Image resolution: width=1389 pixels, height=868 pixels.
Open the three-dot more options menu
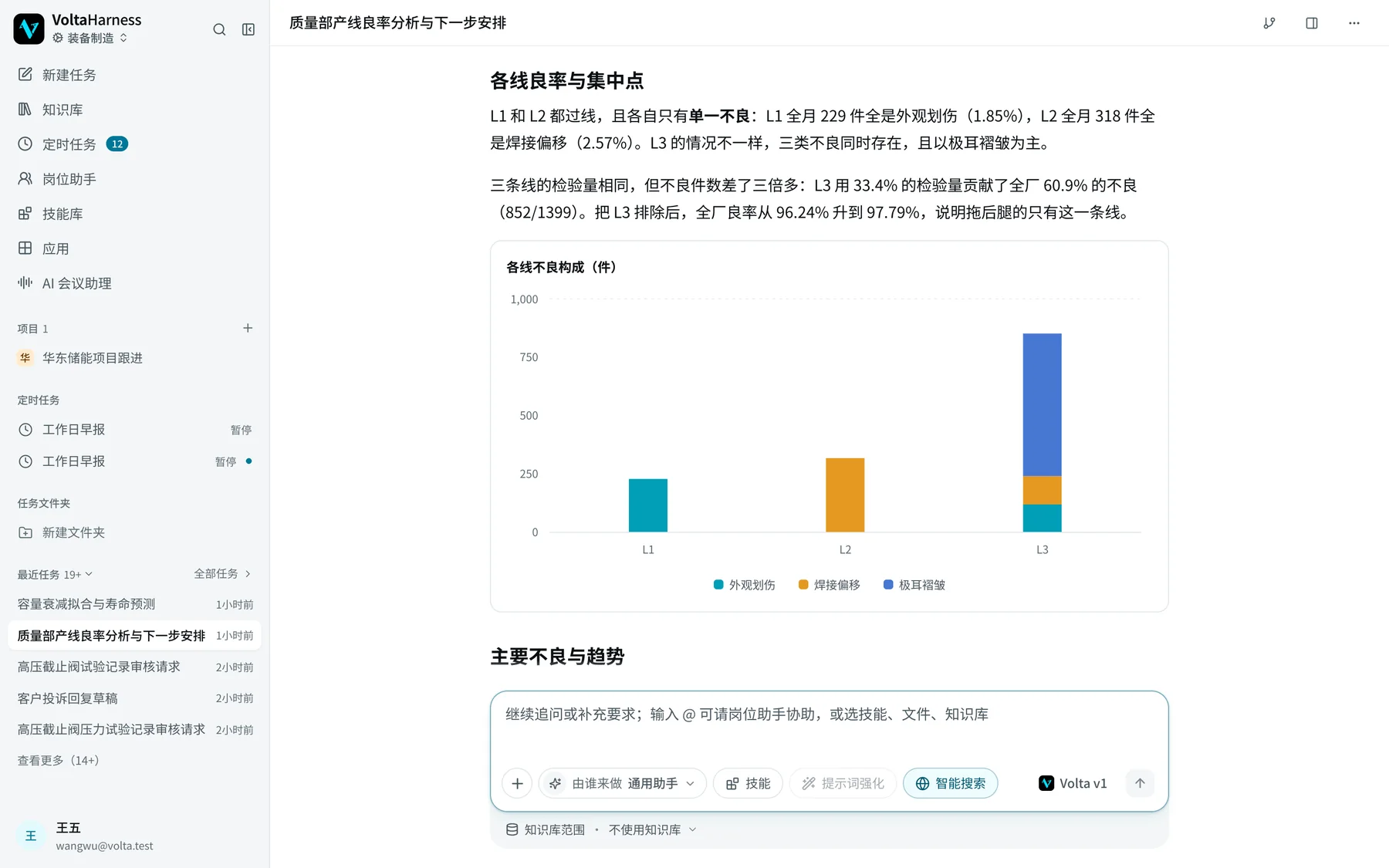(1354, 23)
